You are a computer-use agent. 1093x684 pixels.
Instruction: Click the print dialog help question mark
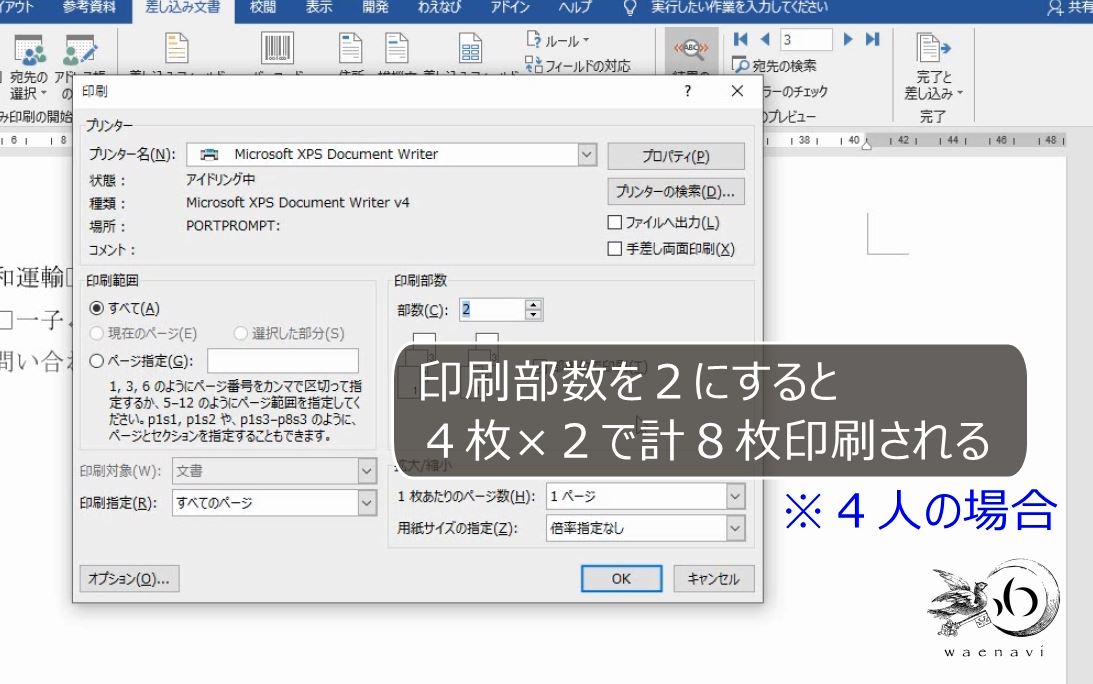[687, 91]
